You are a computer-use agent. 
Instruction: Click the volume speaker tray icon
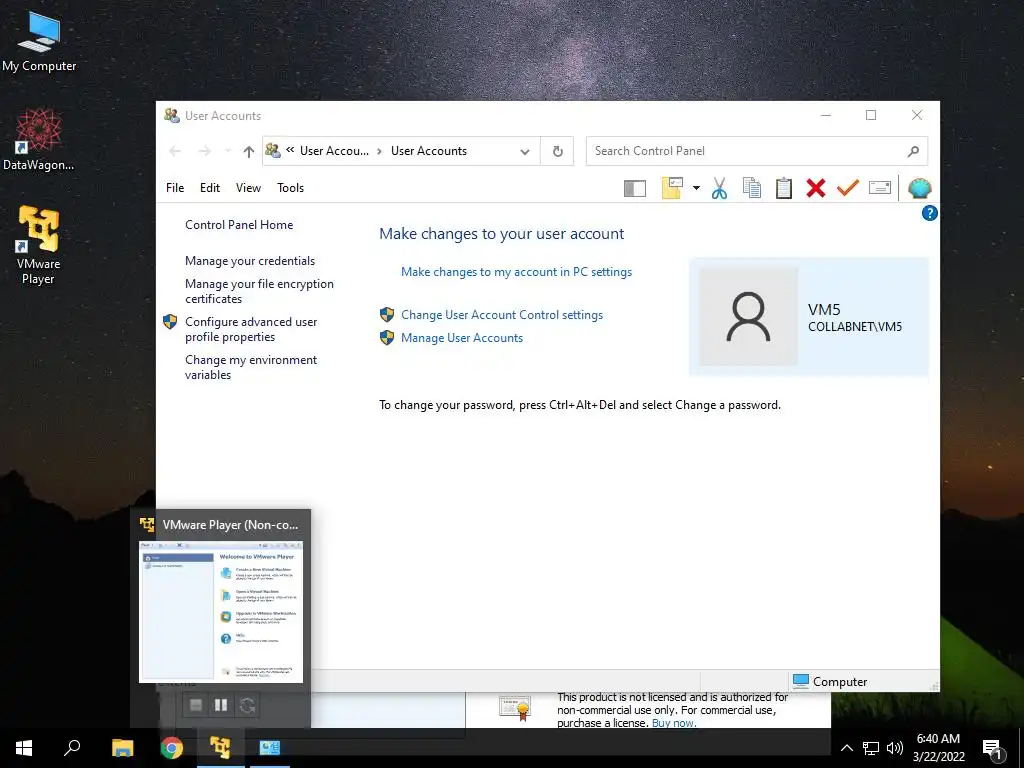pos(894,748)
